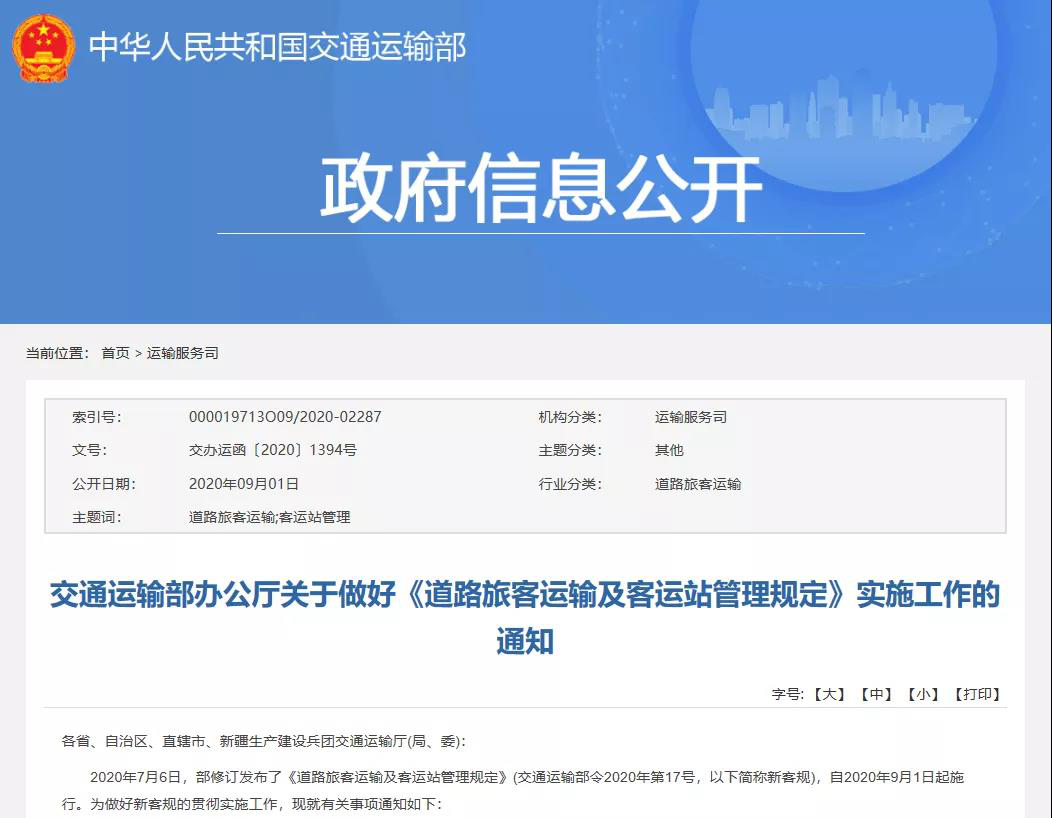The width and height of the screenshot is (1052, 818).
Task: Click the 字号 label
Action: (788, 694)
